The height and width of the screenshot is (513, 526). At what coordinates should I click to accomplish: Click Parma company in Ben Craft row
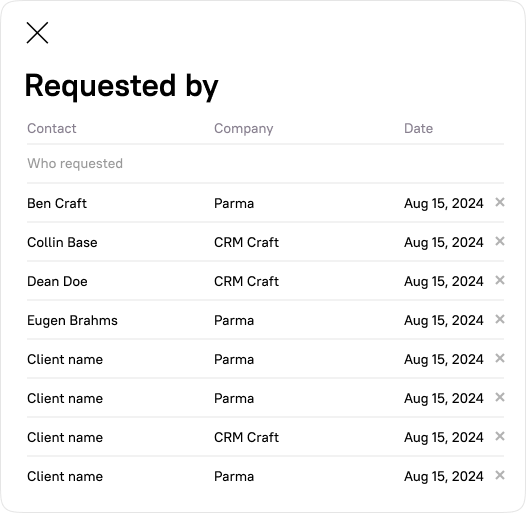pos(234,203)
